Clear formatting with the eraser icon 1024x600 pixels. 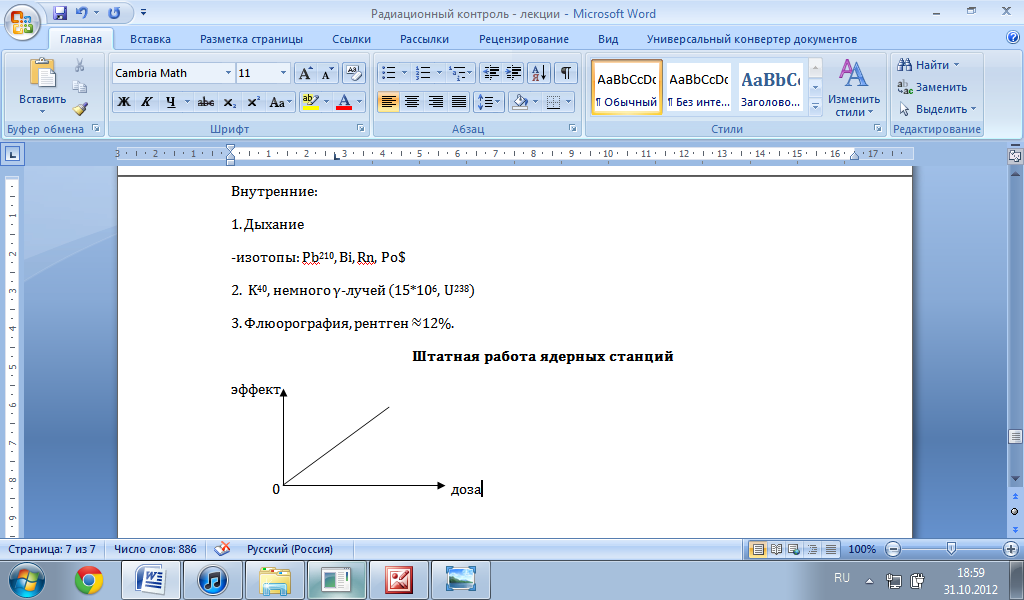coord(353,73)
